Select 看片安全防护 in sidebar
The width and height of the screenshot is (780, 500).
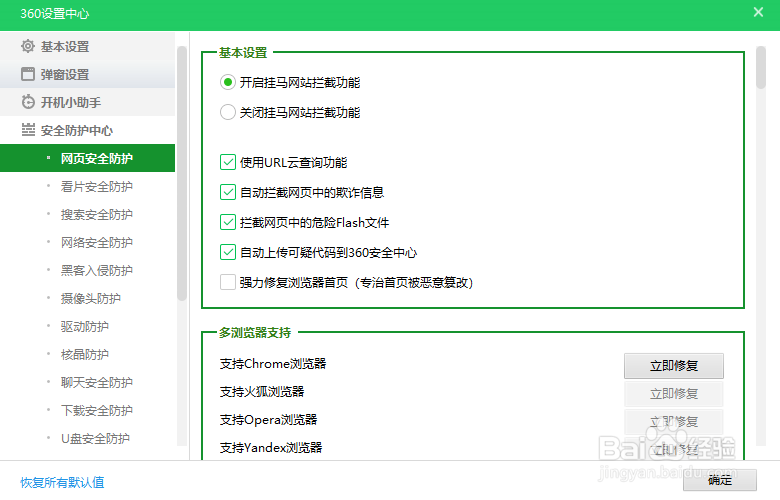tap(88, 187)
